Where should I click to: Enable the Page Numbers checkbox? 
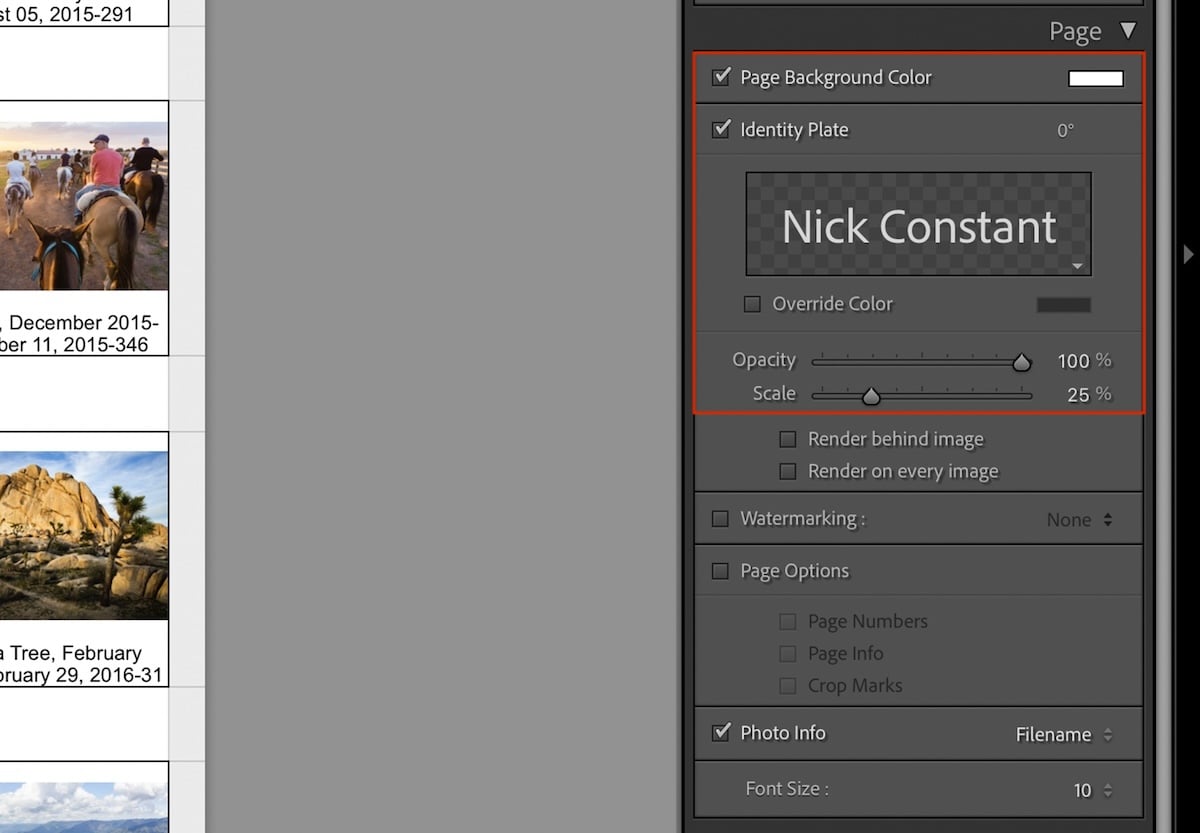pyautogui.click(x=788, y=621)
